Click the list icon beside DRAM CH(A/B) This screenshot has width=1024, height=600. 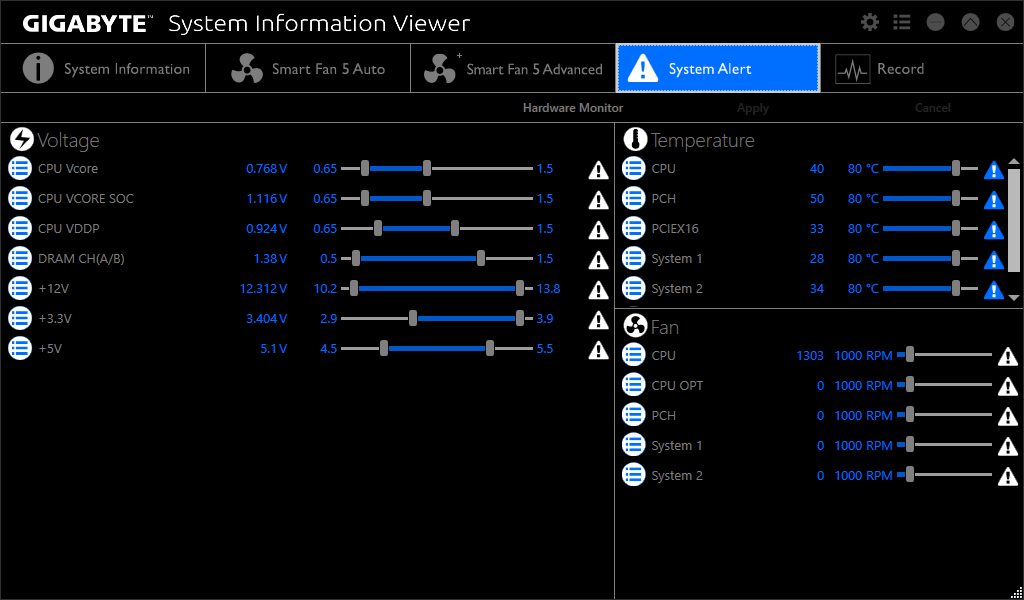click(x=20, y=259)
